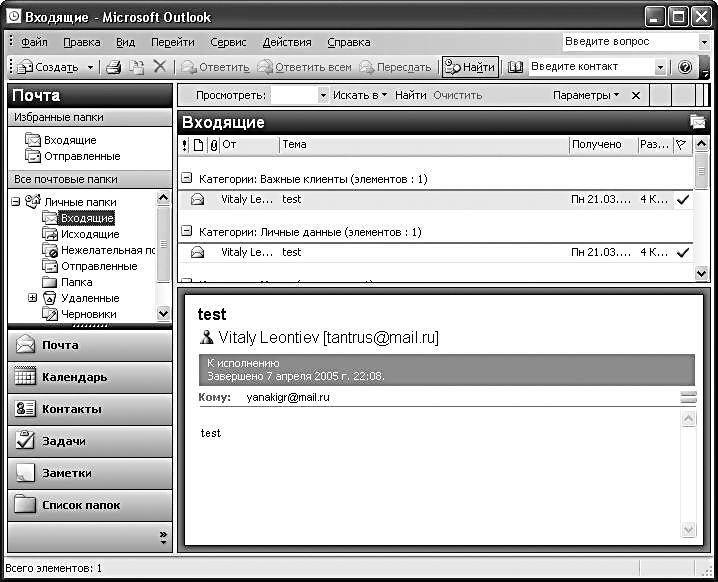Click the Delete (X) toolbar icon
718x582 pixels.
tap(159, 67)
